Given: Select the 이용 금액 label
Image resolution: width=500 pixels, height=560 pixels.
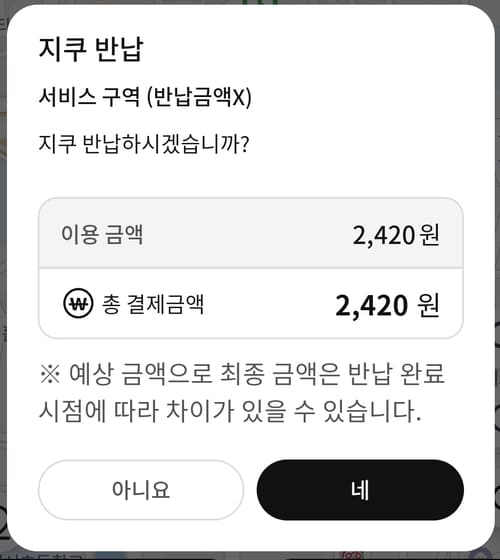Looking at the screenshot, I should [x=102, y=235].
